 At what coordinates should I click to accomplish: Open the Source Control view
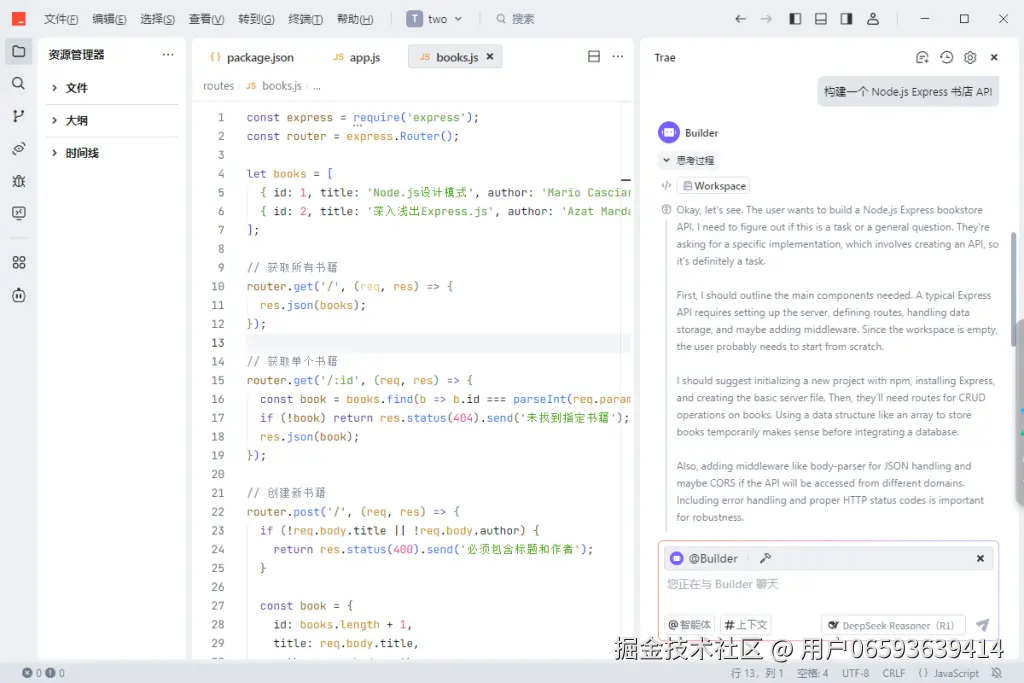coord(19,116)
